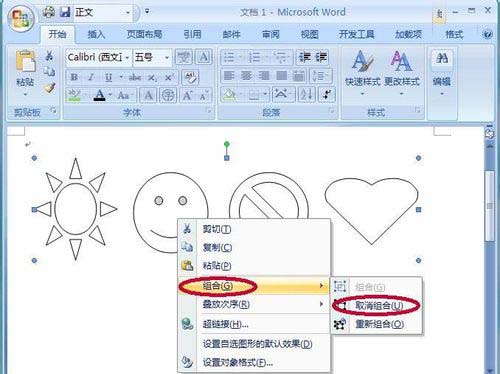
Task: Open the 叠放次序(R) submenu
Action: [x=254, y=304]
